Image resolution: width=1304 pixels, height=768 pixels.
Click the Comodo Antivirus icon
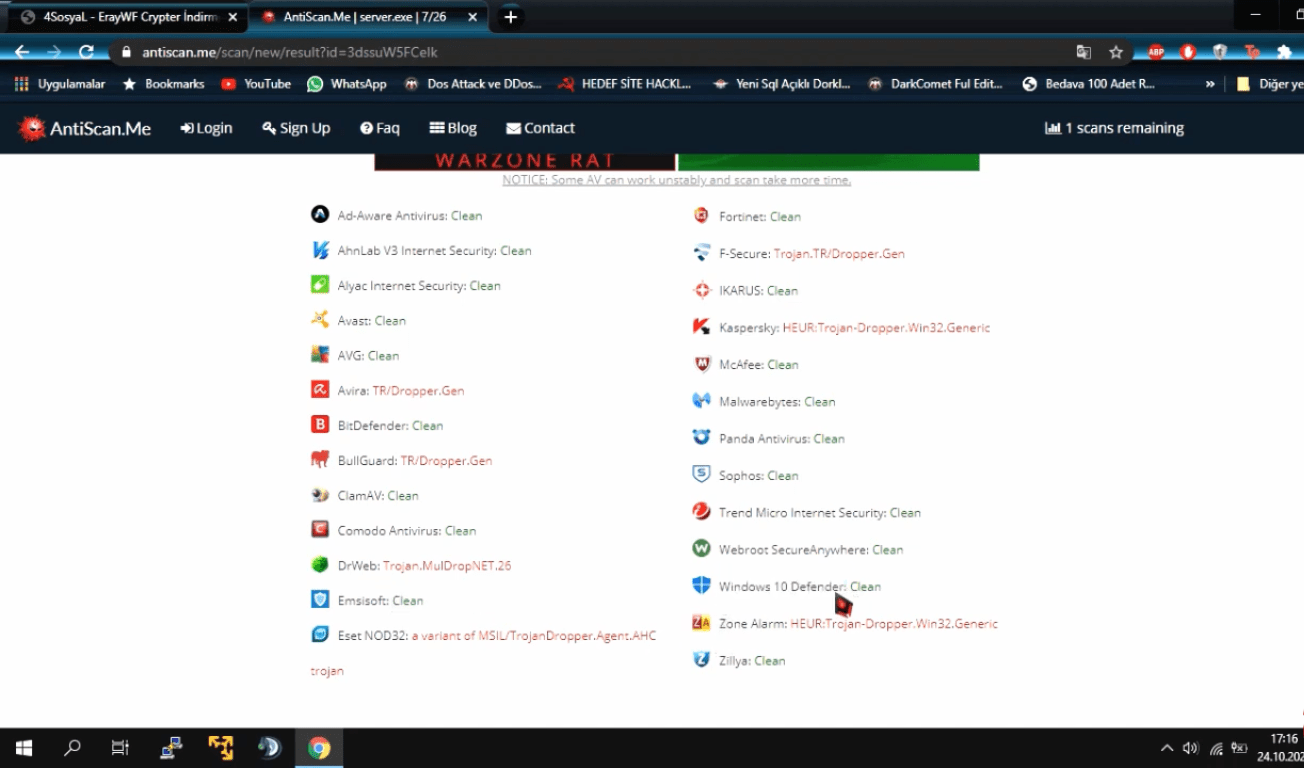pyautogui.click(x=320, y=530)
